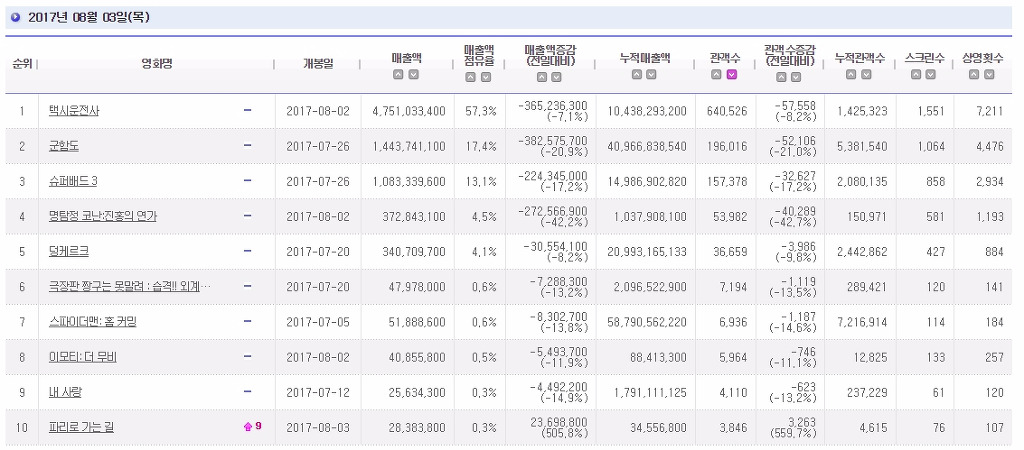Sort 관객수 column ascending with up arrow

pyautogui.click(x=716, y=74)
